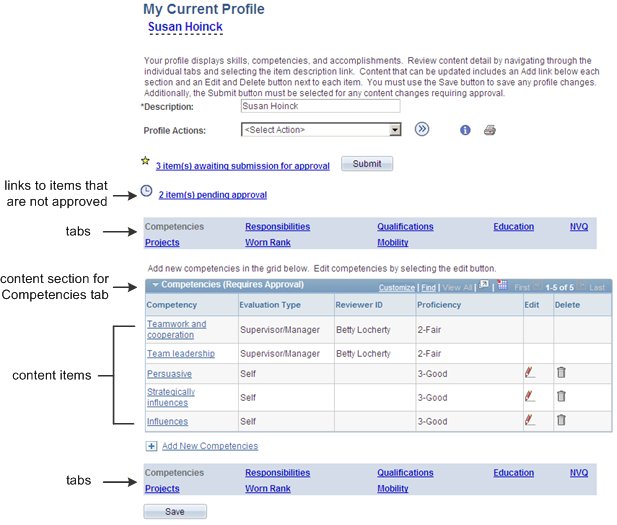Click the download to spreadsheet grid icon

(x=502, y=285)
